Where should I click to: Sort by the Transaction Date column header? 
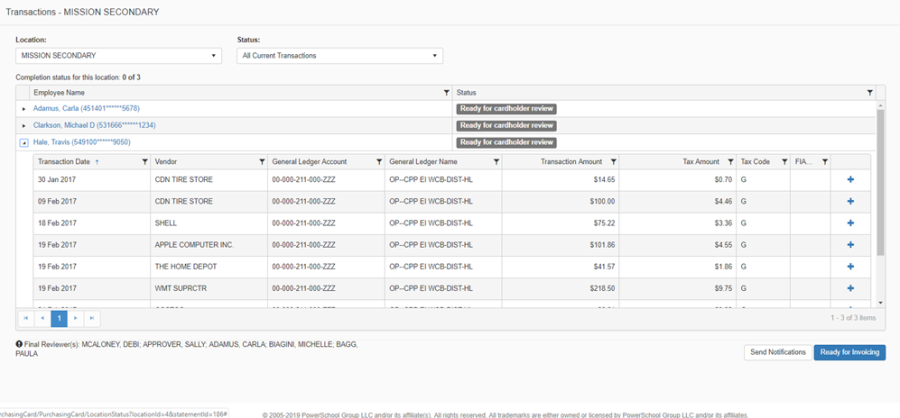(64, 161)
